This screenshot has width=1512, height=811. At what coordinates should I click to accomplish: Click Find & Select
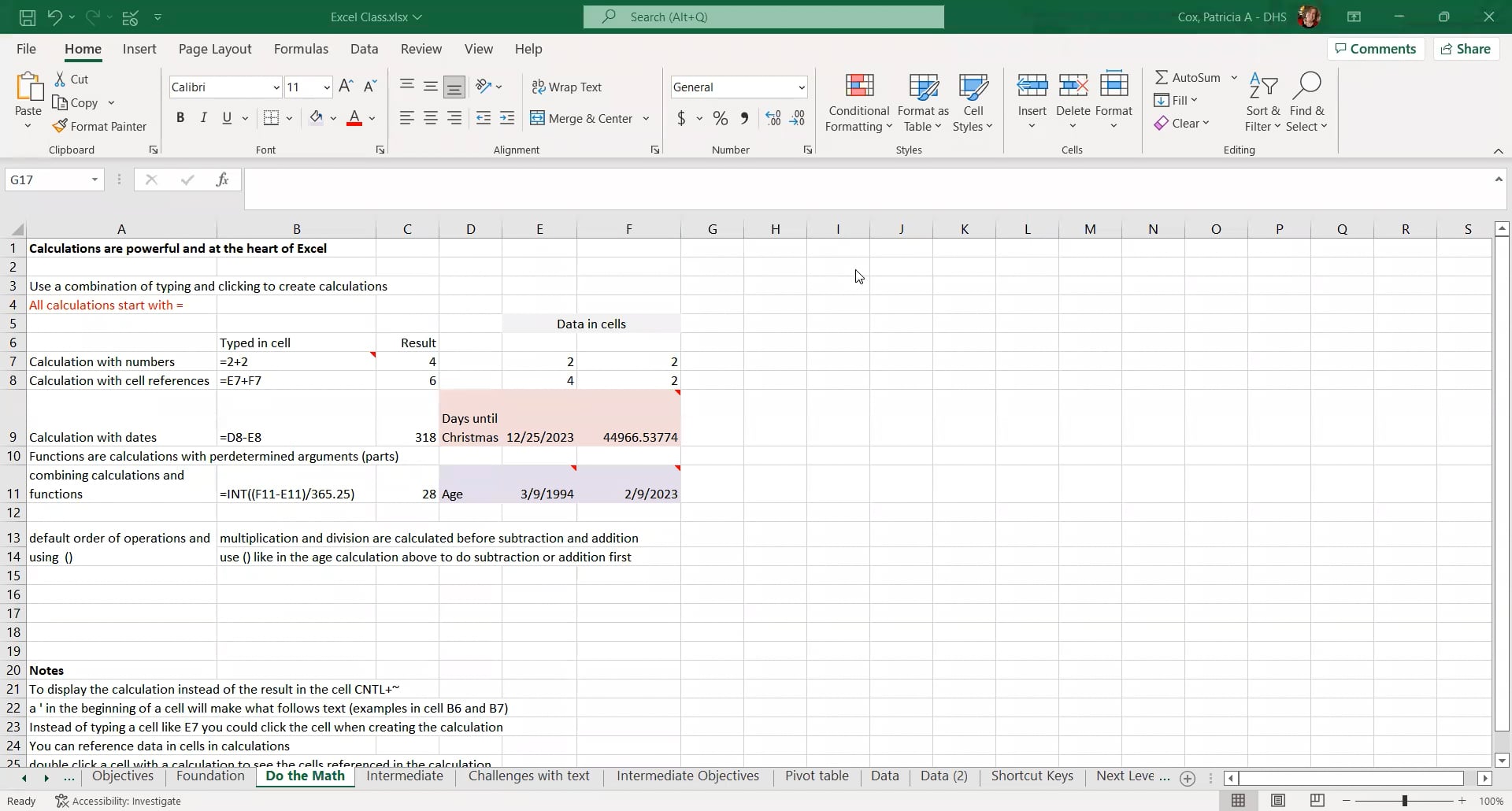click(x=1307, y=101)
